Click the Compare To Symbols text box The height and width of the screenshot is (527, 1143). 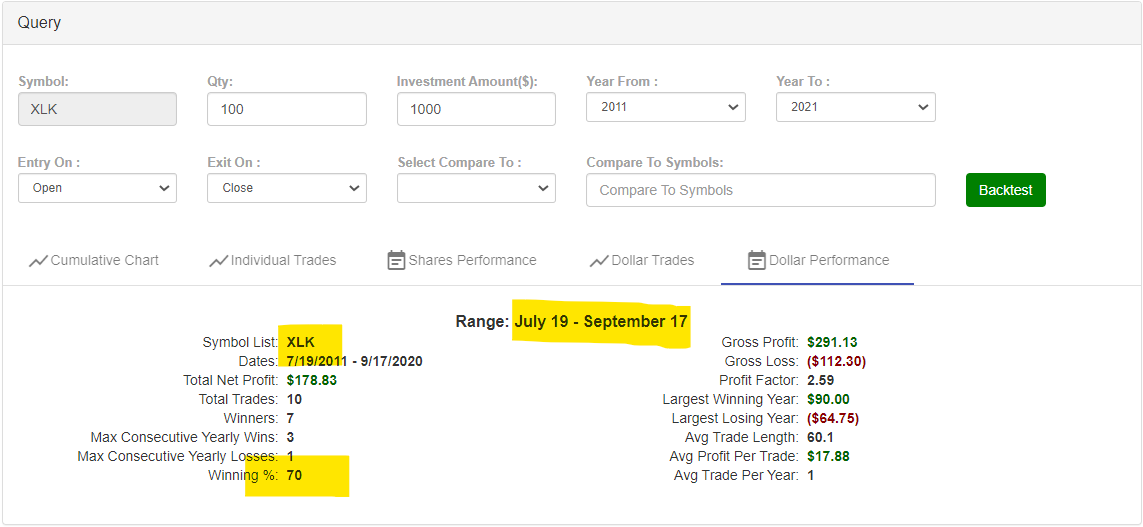pyautogui.click(x=760, y=190)
